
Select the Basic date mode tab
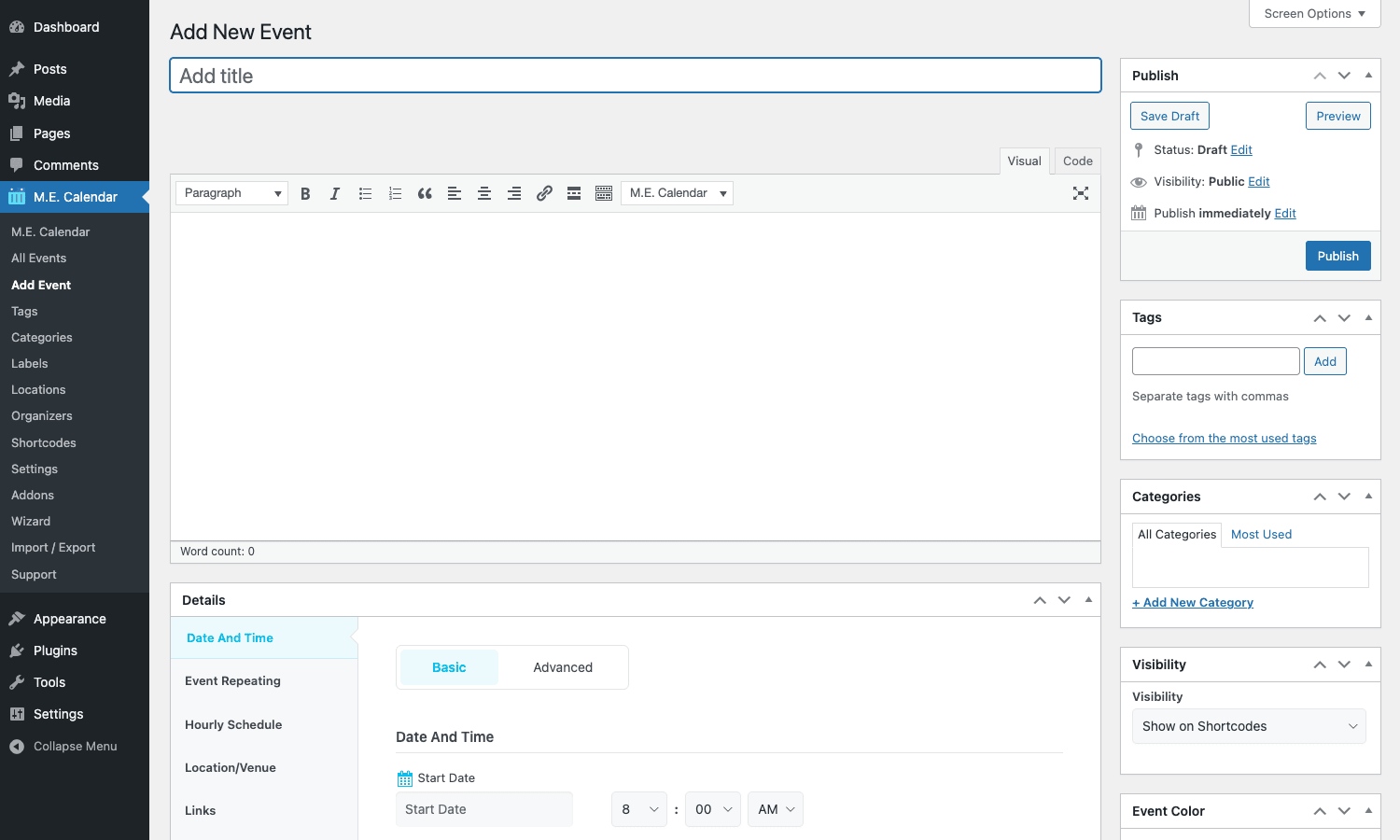tap(449, 667)
